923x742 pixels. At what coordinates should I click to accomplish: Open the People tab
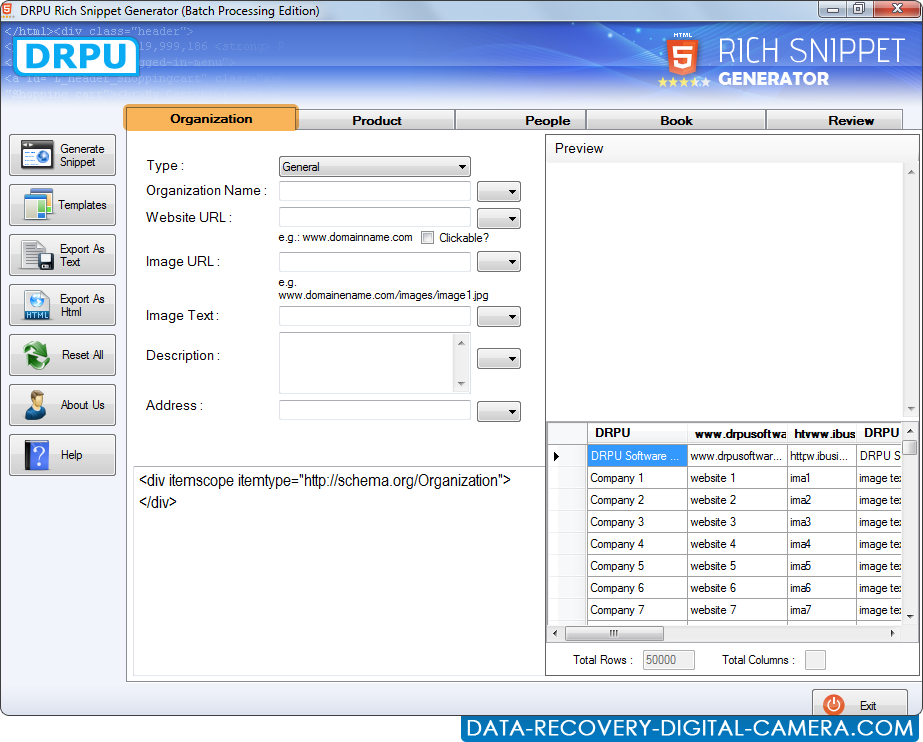(x=520, y=120)
